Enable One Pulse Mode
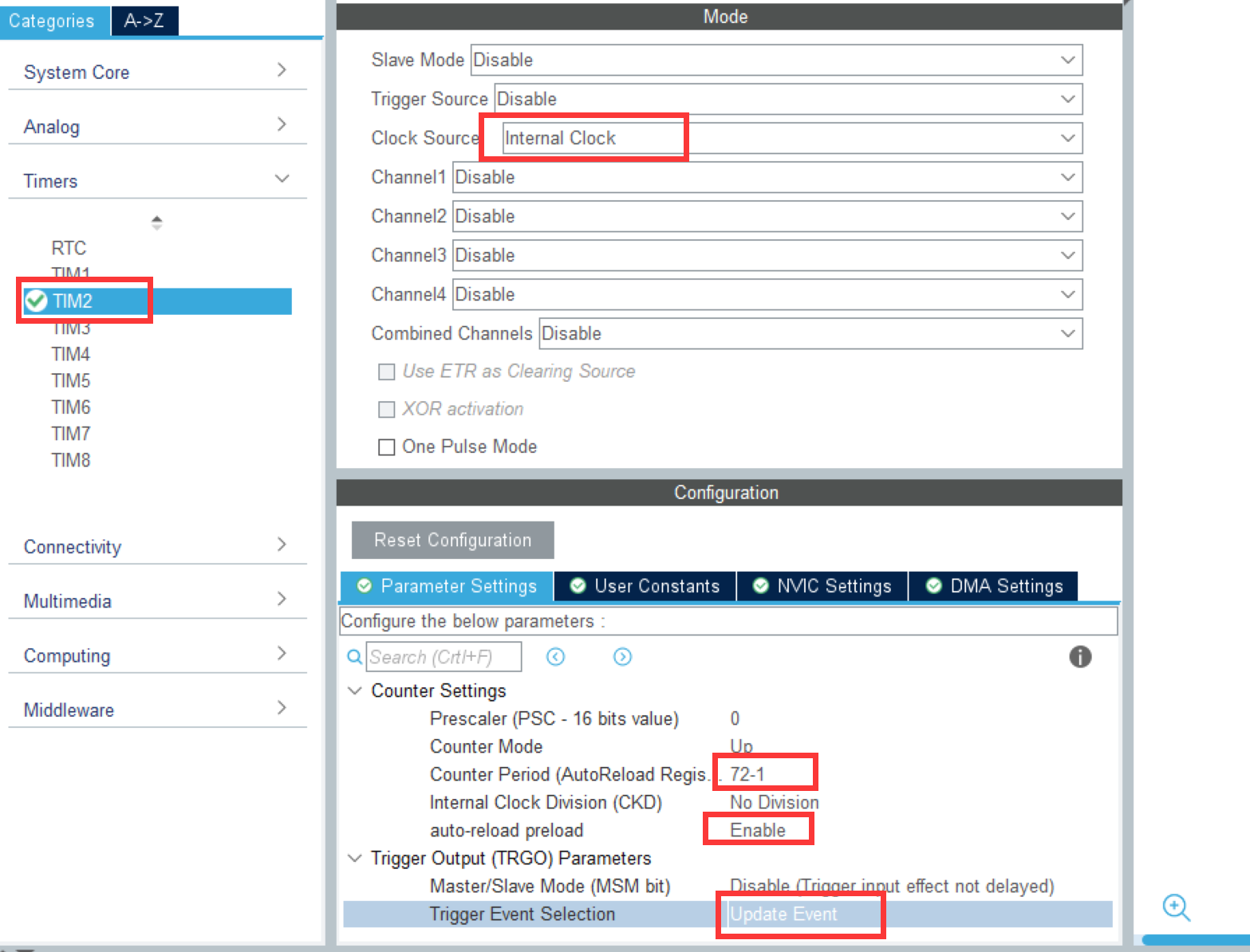The height and width of the screenshot is (952, 1250). coord(387,446)
